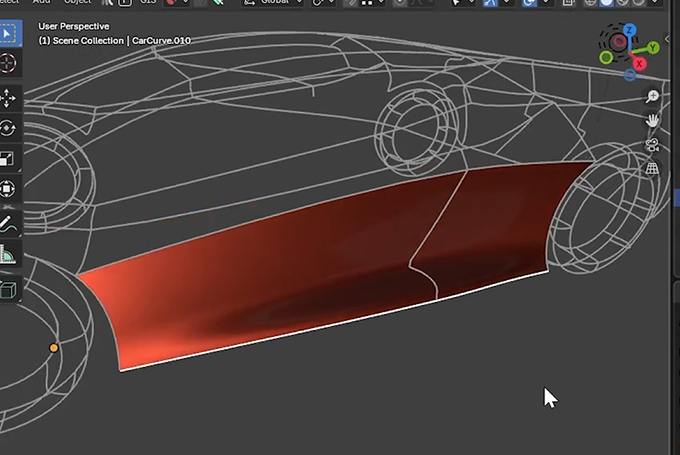Select the Add Cube tool
Screen dimensions: 680x455
tap(7, 289)
